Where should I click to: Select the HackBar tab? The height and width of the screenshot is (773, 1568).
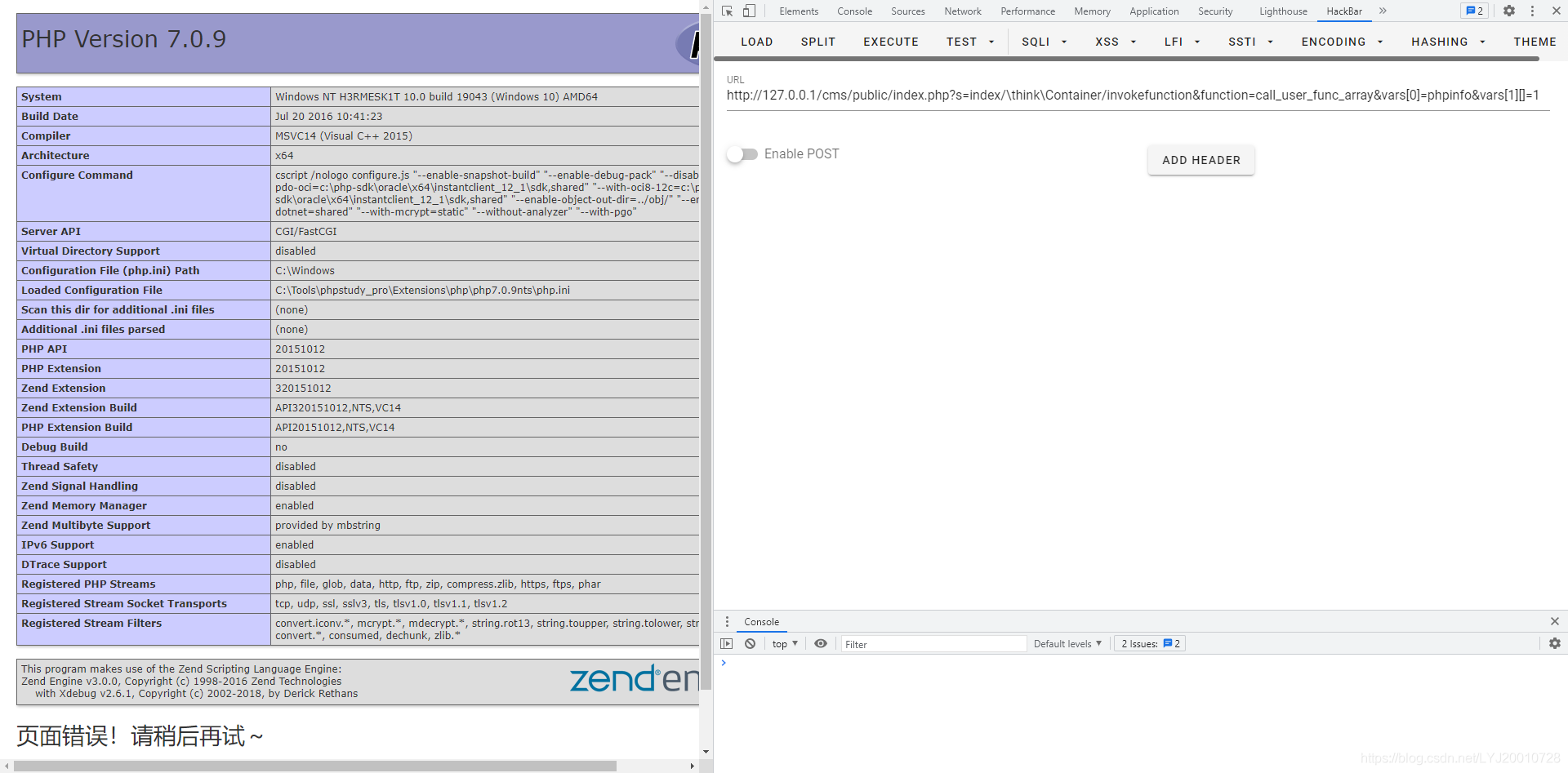[x=1344, y=11]
